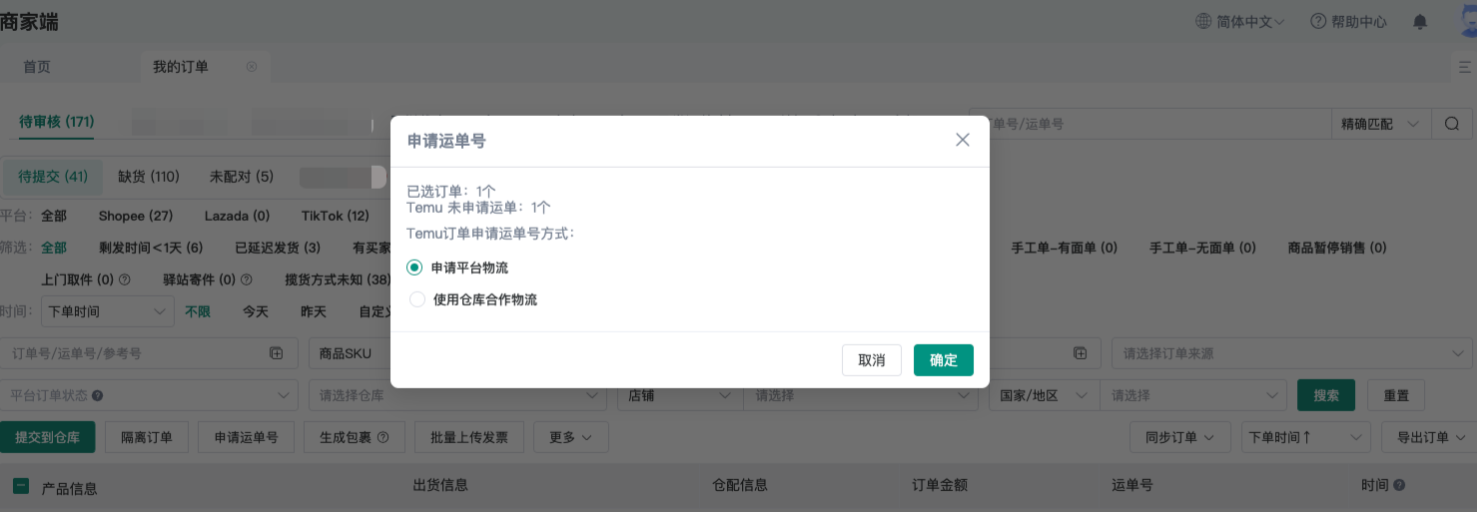This screenshot has width=1477, height=512.
Task: Cancel the dialog with 取消
Action: pyautogui.click(x=871, y=360)
